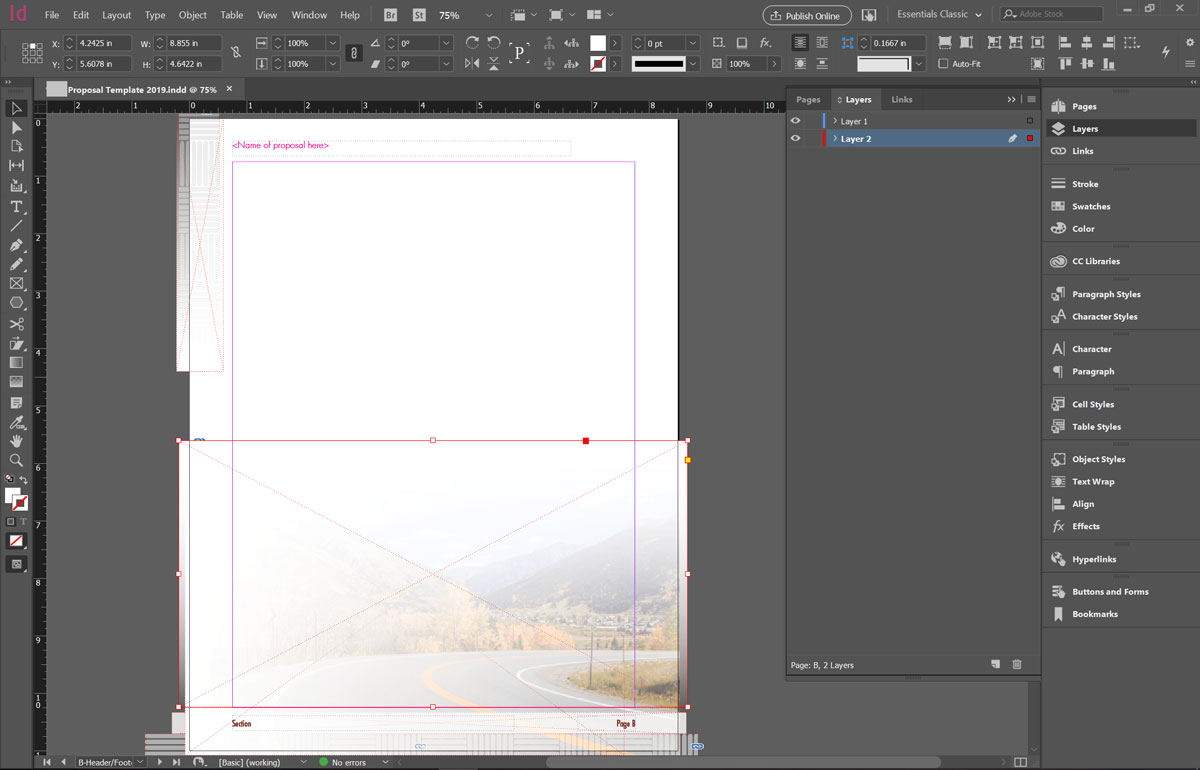Open the Essentials Classic workspace dropdown
Screen dimensions: 1200x770
[936, 14]
